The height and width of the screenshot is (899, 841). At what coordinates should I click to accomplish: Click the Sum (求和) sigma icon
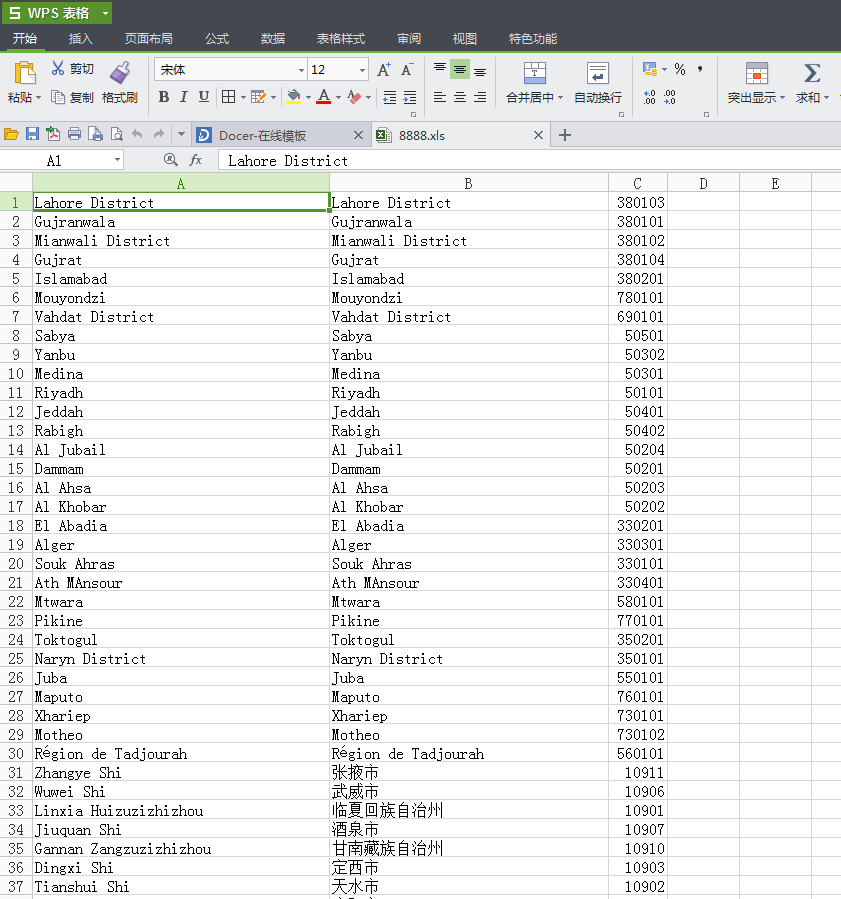812,73
